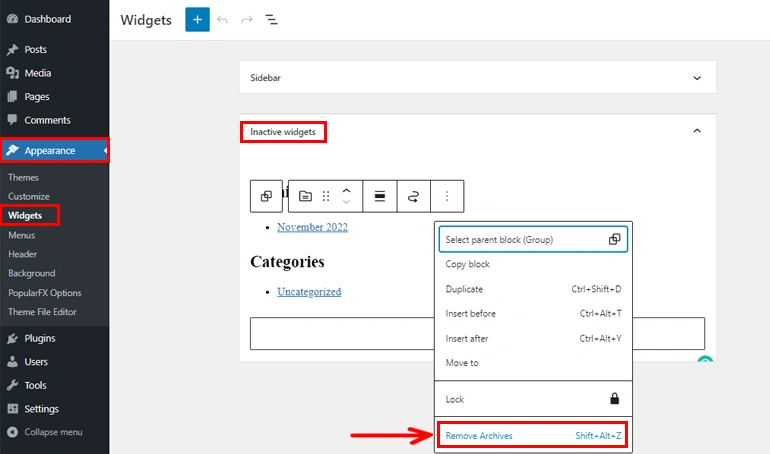
Task: Open Themes submenu item
Action: (23, 177)
